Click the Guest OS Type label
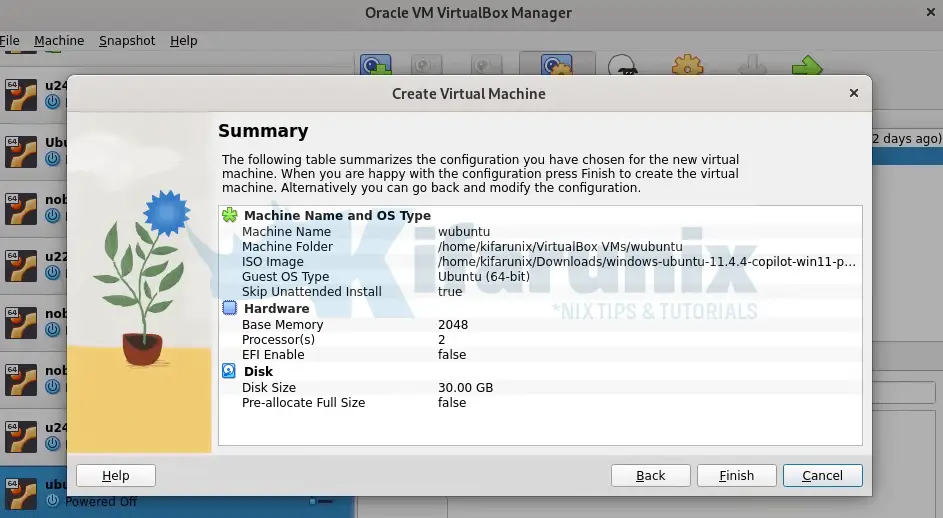943x518 pixels. (286, 277)
